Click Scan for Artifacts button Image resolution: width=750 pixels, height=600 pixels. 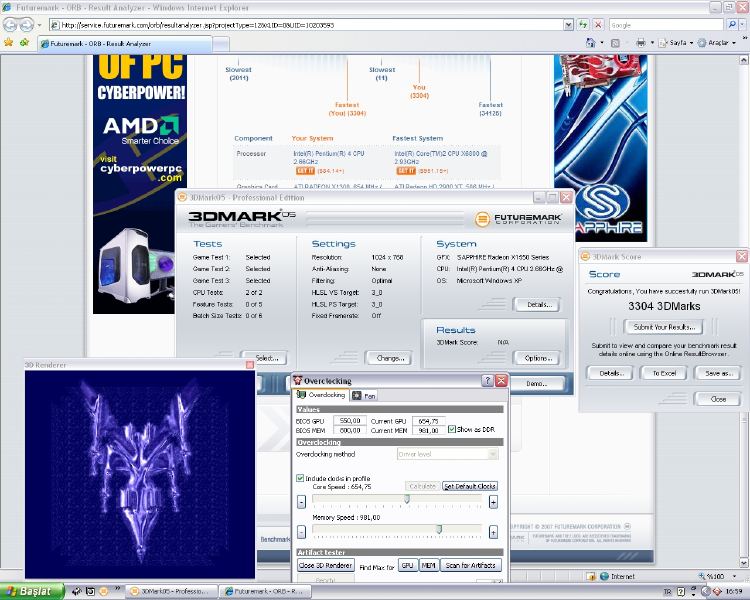(x=471, y=566)
